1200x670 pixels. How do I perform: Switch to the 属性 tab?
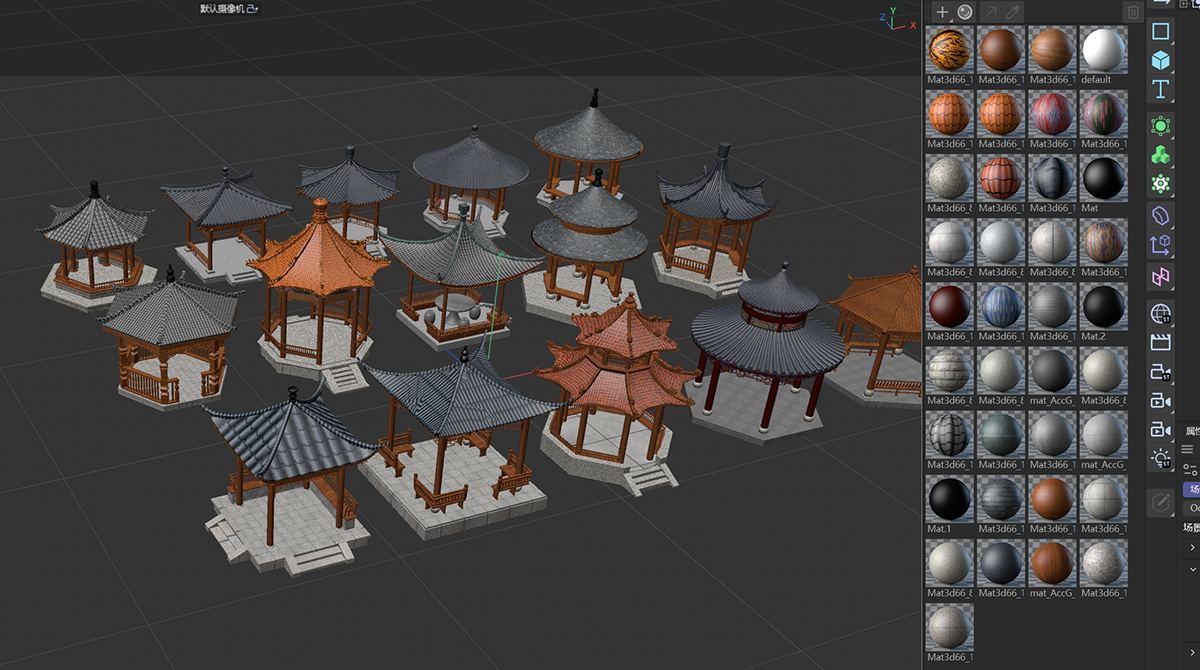coord(1191,431)
